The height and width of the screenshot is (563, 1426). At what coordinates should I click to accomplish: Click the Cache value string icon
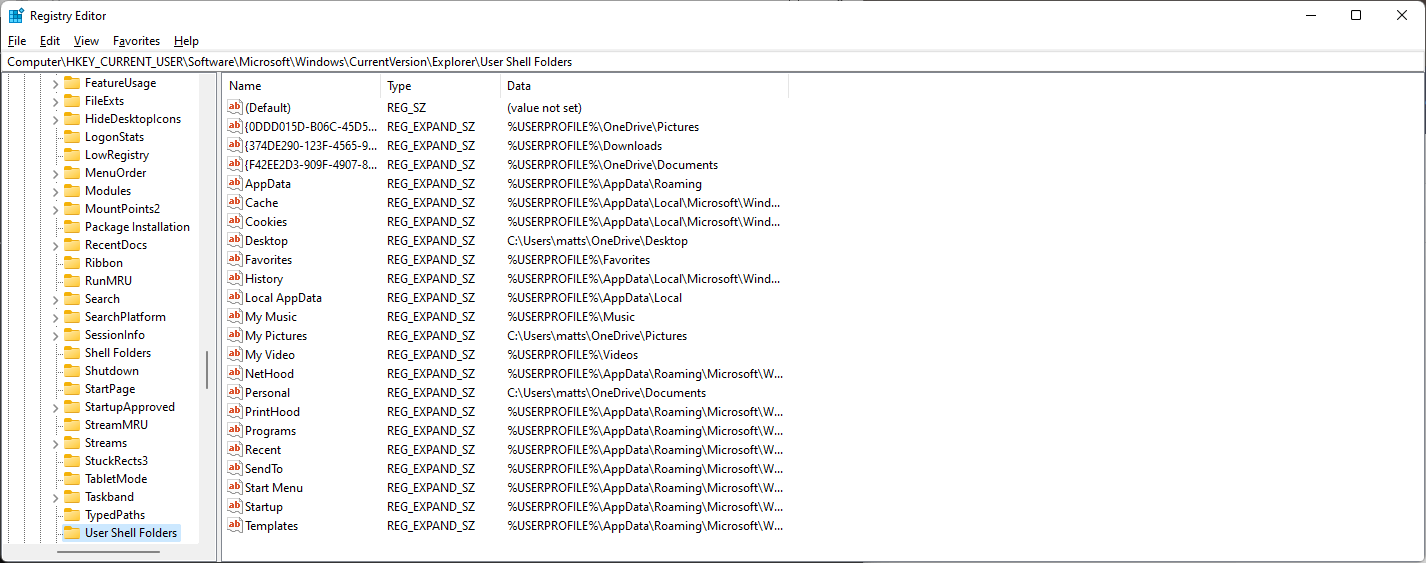click(235, 202)
